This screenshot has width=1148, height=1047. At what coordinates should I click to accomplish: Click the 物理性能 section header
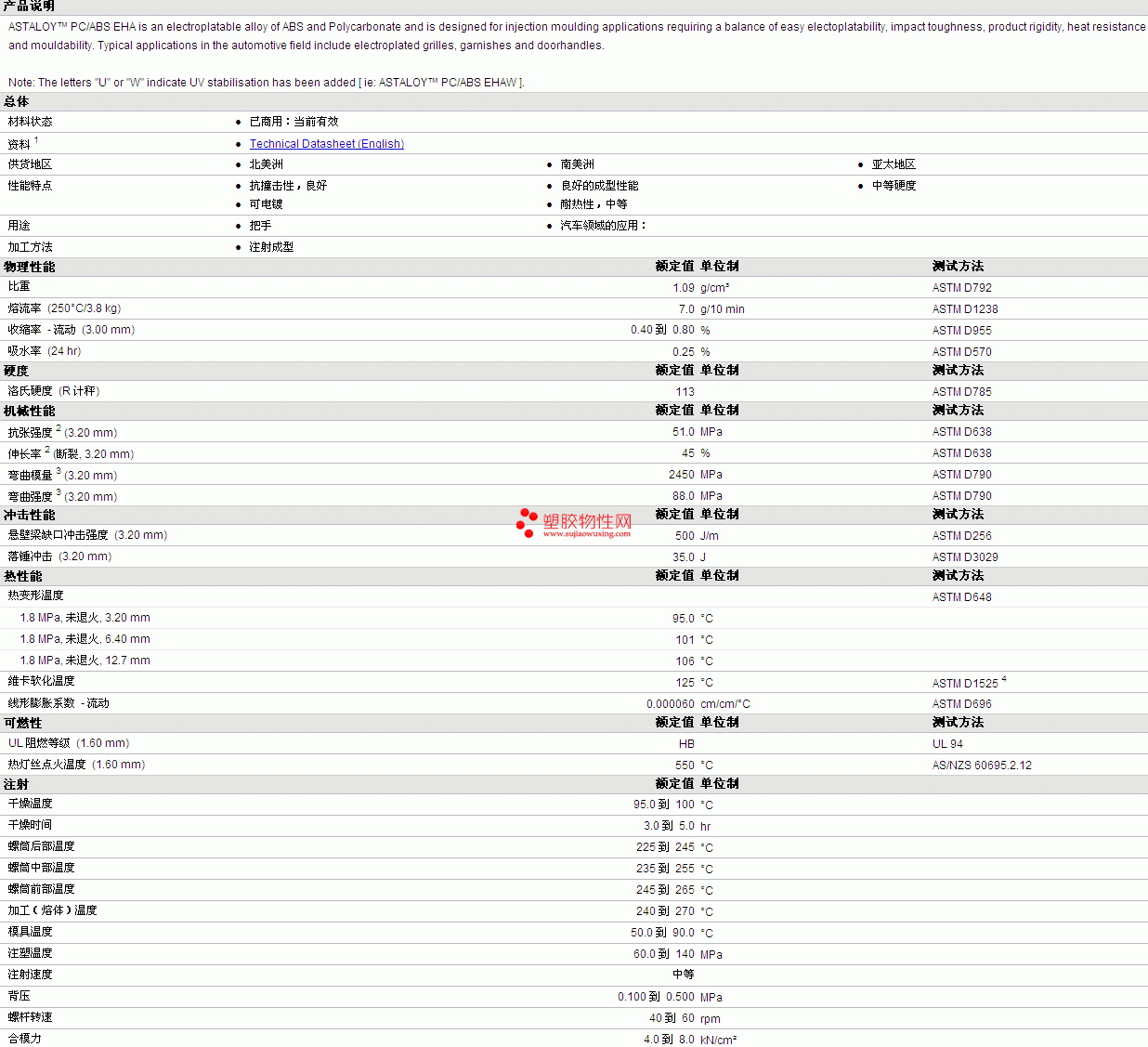point(30,267)
